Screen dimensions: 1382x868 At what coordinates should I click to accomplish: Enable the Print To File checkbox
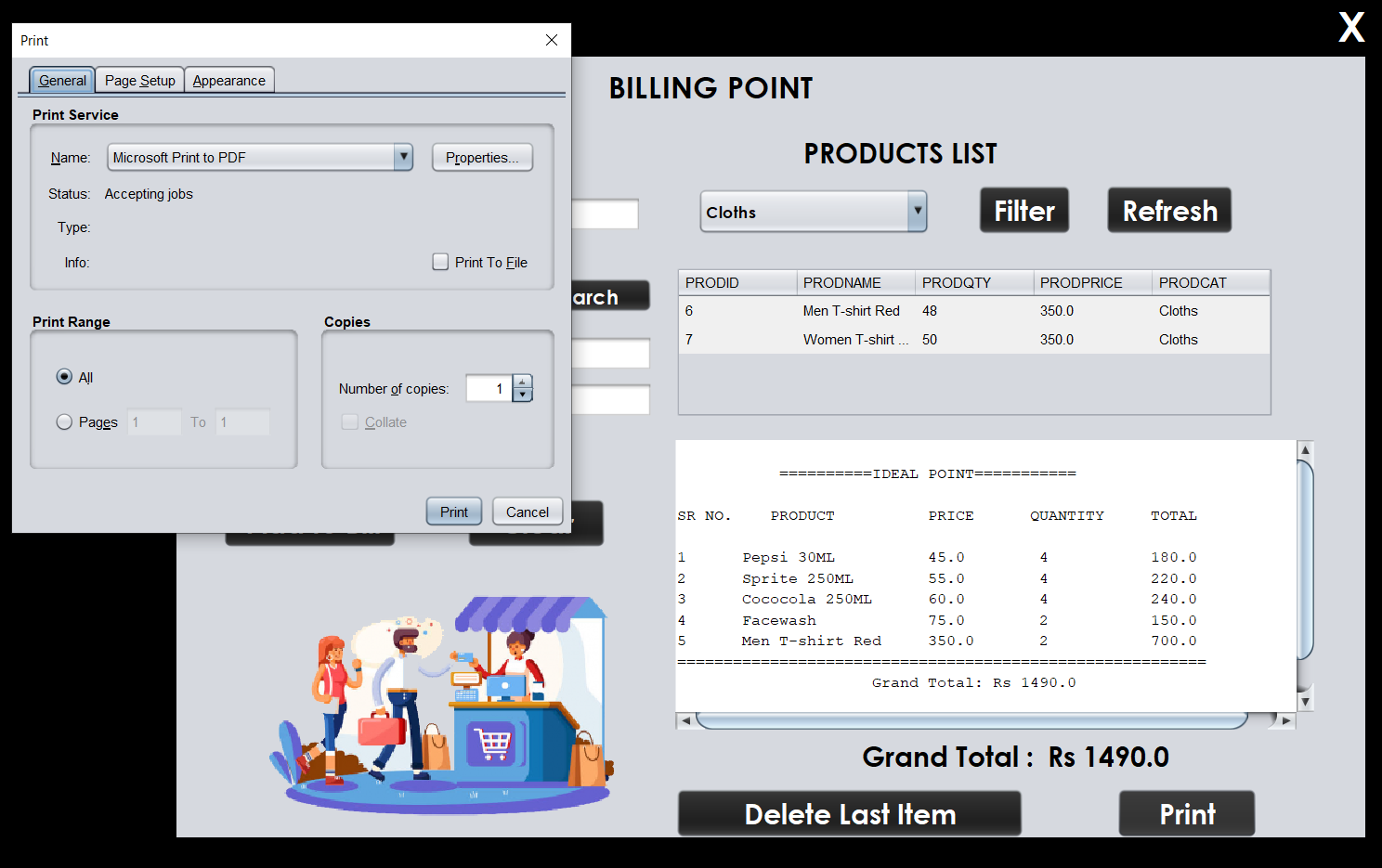click(440, 262)
